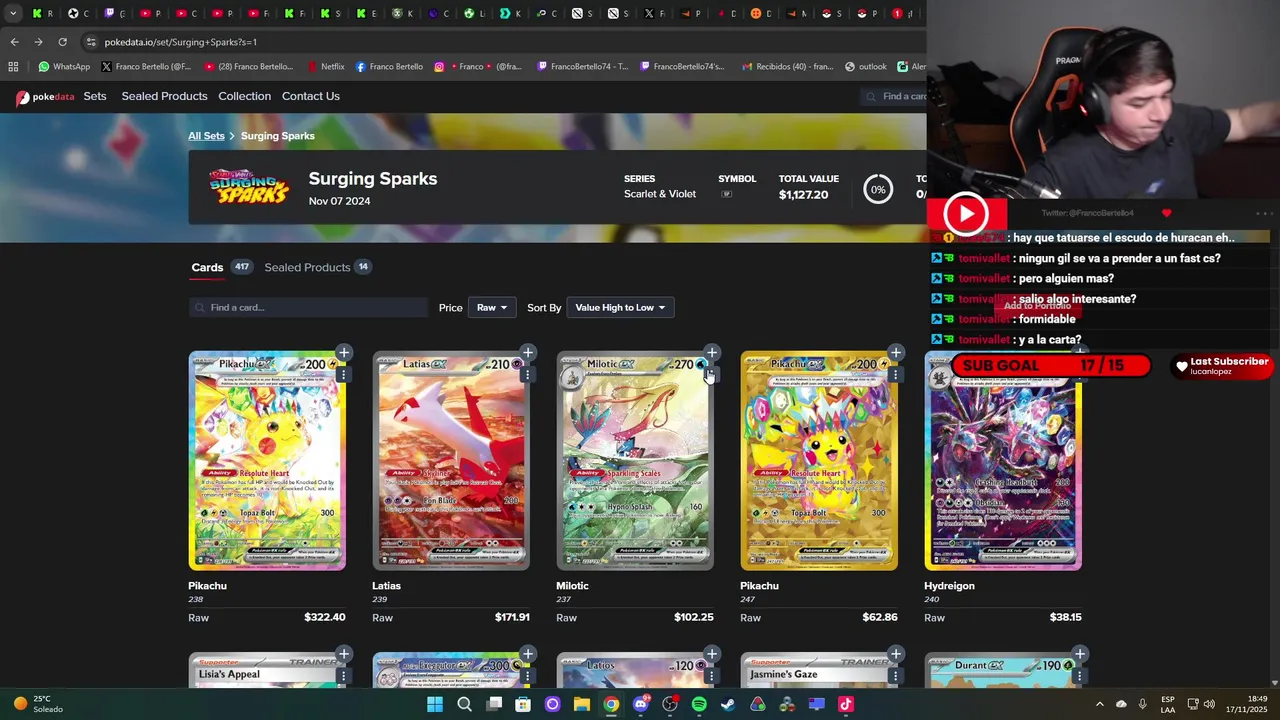Open Spotify from taskbar
Viewport: 1280px width, 720px height.
pyautogui.click(x=699, y=704)
